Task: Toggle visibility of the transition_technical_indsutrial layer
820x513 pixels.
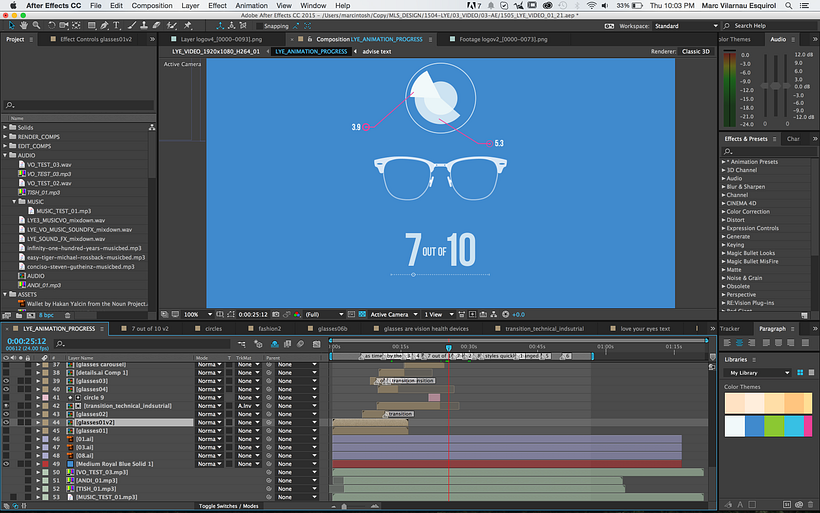Action: click(6, 406)
